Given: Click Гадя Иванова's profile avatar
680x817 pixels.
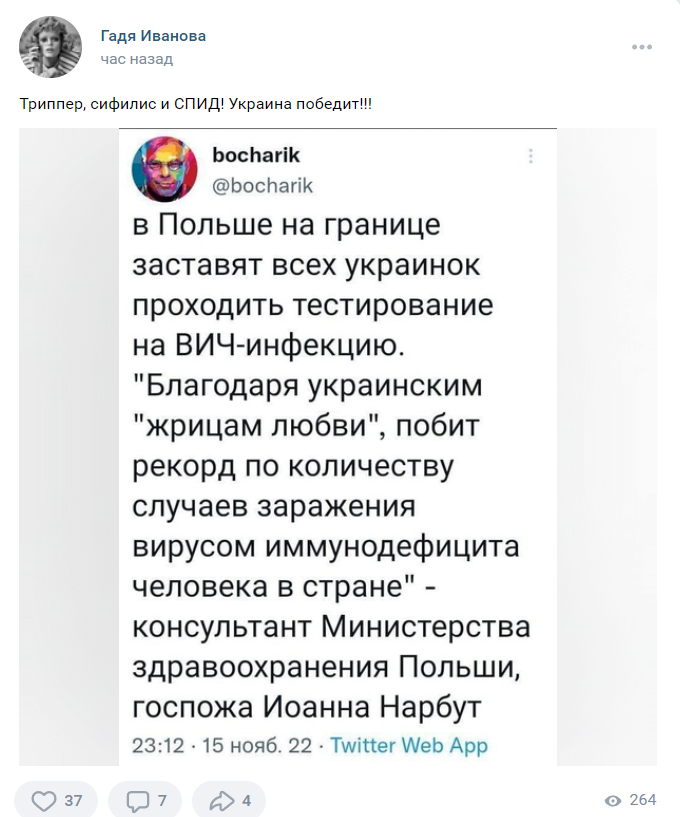Looking at the screenshot, I should tap(50, 47).
